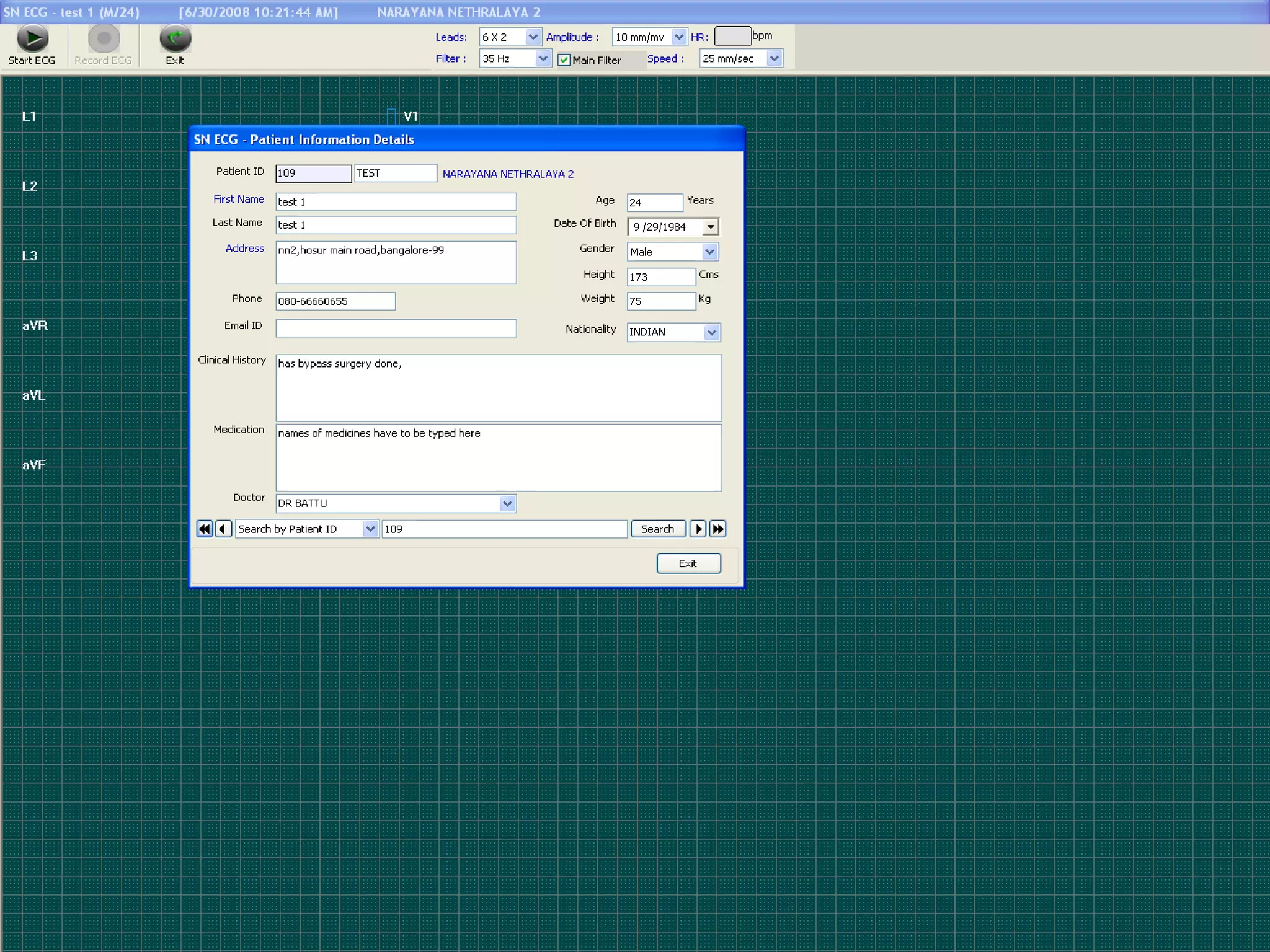This screenshot has height=952, width=1270.
Task: Expand the Amplitude dropdown
Action: tap(678, 37)
